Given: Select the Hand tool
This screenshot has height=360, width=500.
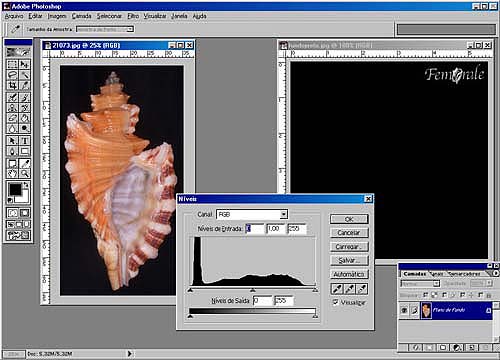Looking at the screenshot, I should pos(13,173).
